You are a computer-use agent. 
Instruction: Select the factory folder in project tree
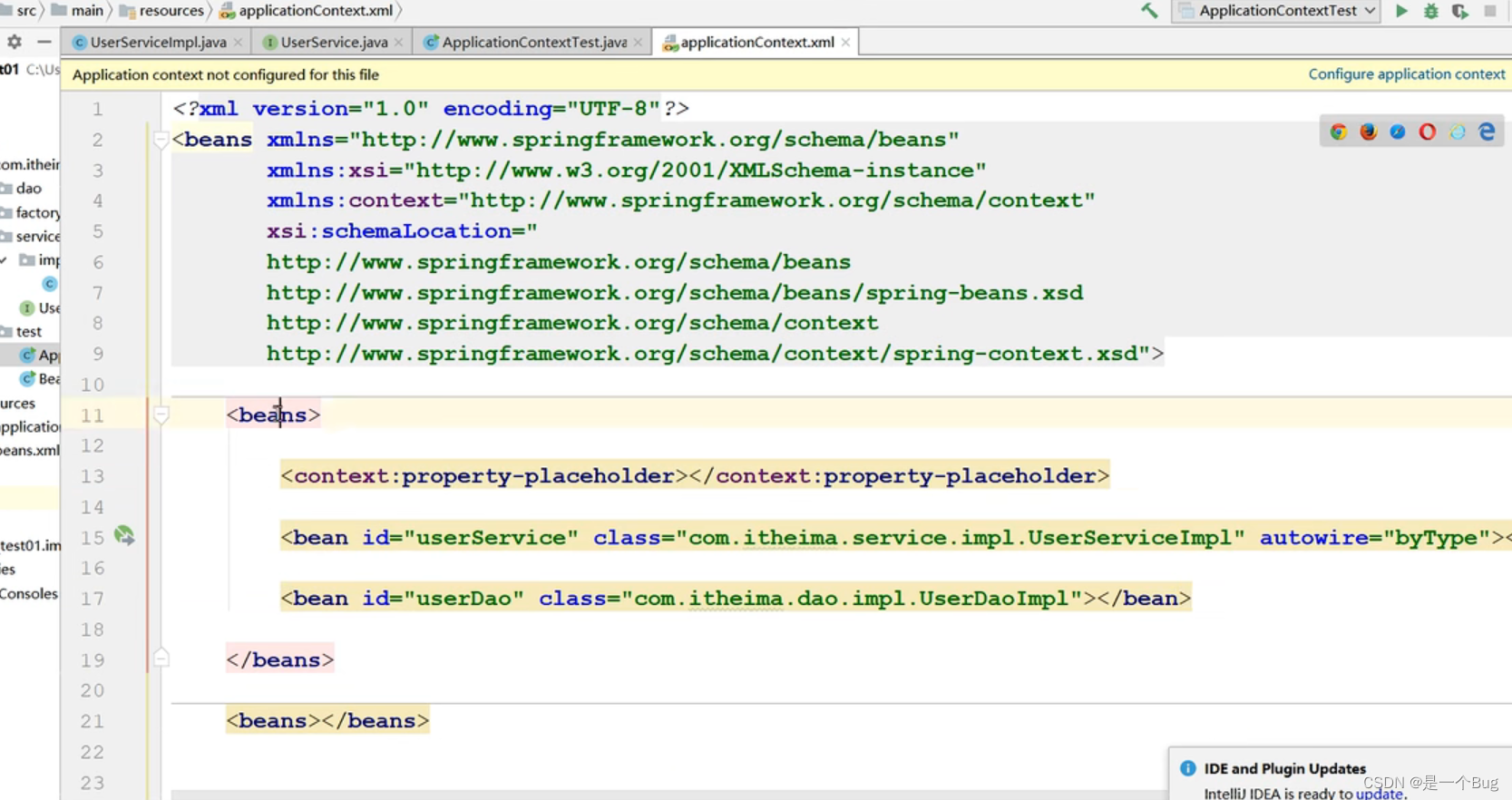(x=30, y=212)
